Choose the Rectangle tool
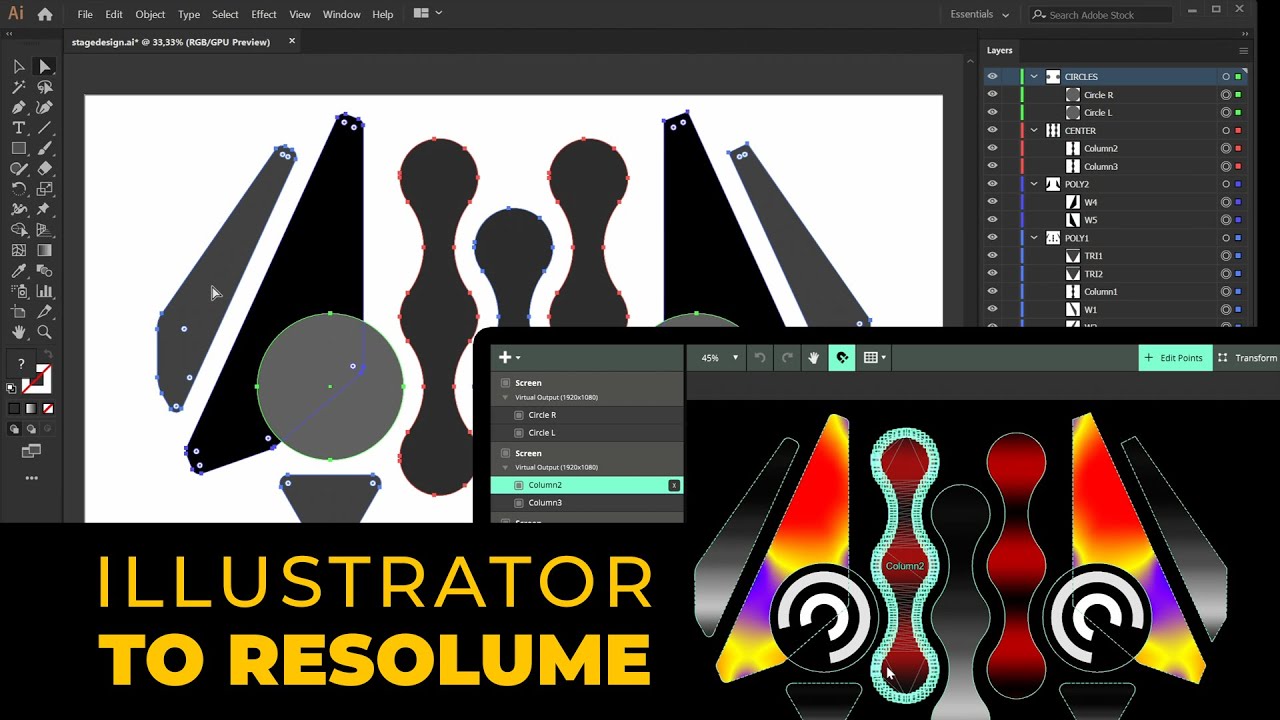This screenshot has width=1280, height=720. (x=19, y=148)
